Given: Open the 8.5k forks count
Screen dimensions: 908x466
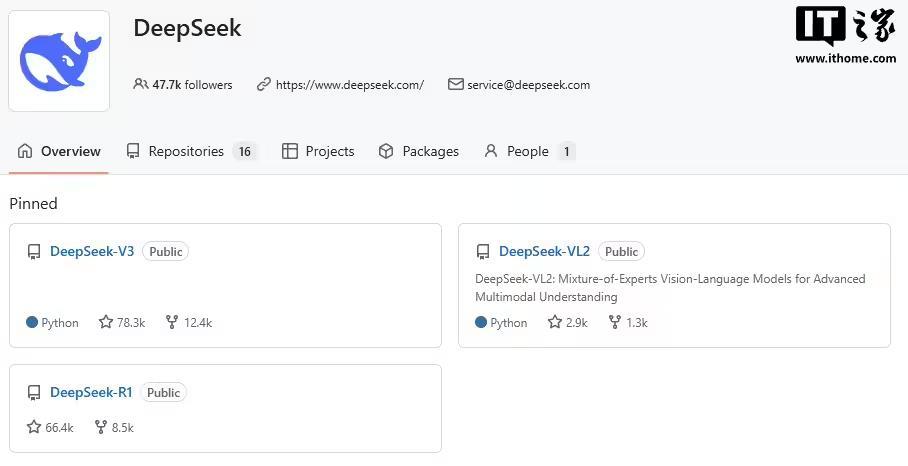Looking at the screenshot, I should 123,428.
